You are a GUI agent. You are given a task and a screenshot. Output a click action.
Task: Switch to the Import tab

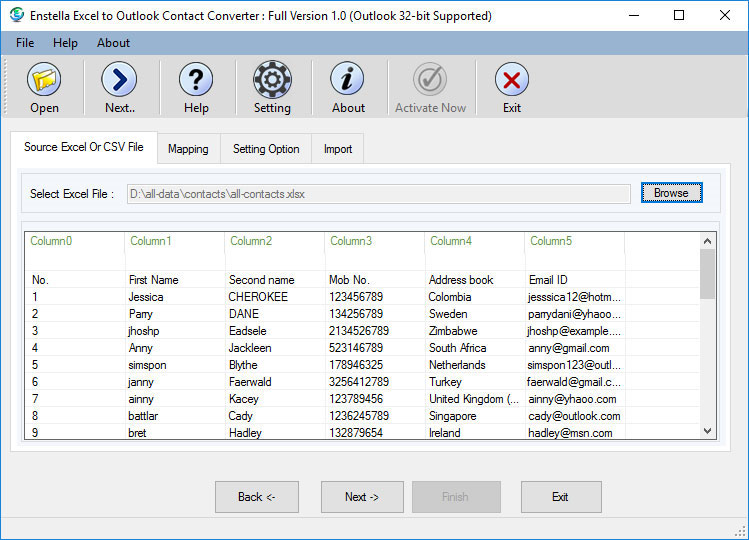click(x=338, y=149)
